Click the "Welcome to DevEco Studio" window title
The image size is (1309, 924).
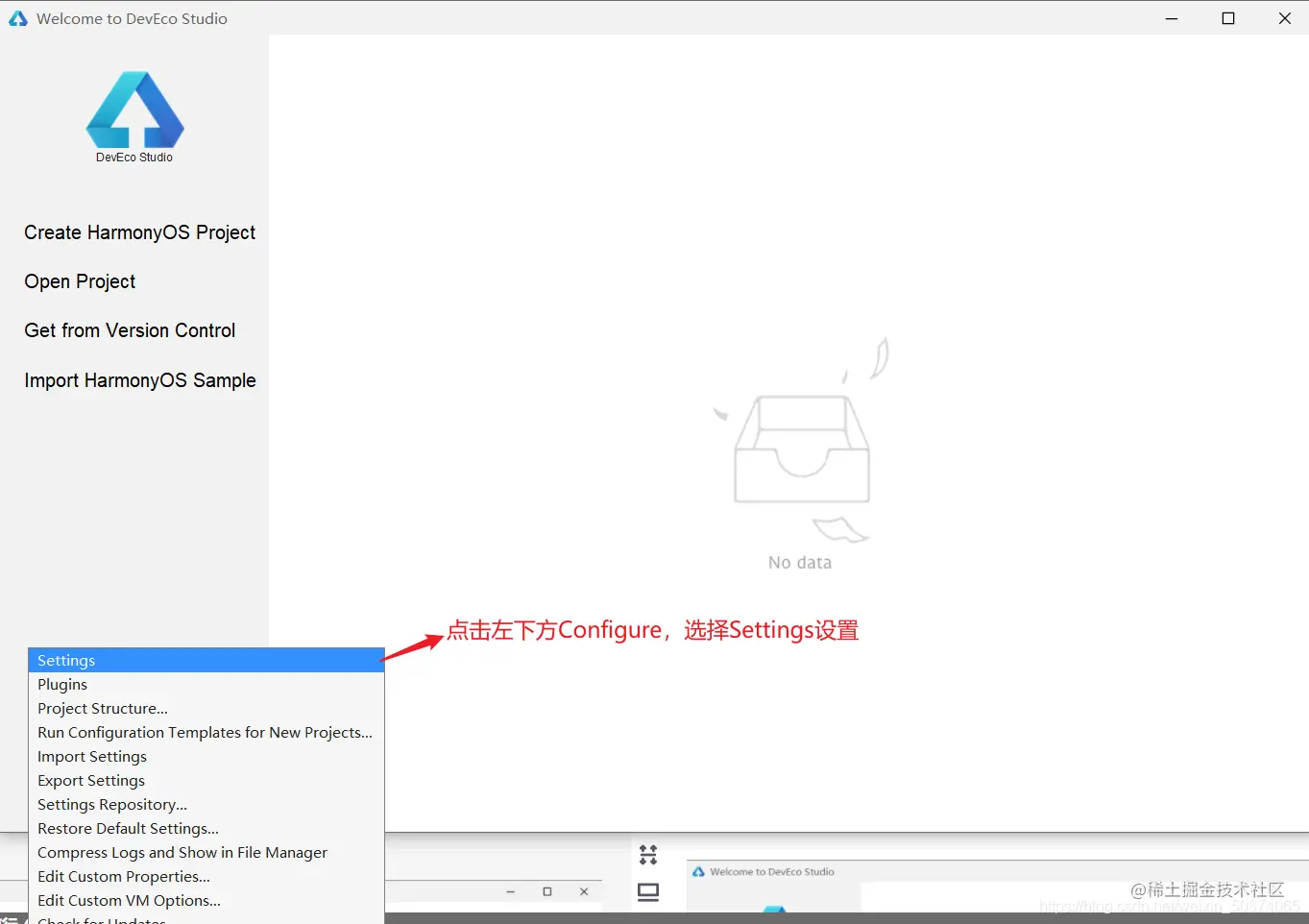(x=132, y=18)
